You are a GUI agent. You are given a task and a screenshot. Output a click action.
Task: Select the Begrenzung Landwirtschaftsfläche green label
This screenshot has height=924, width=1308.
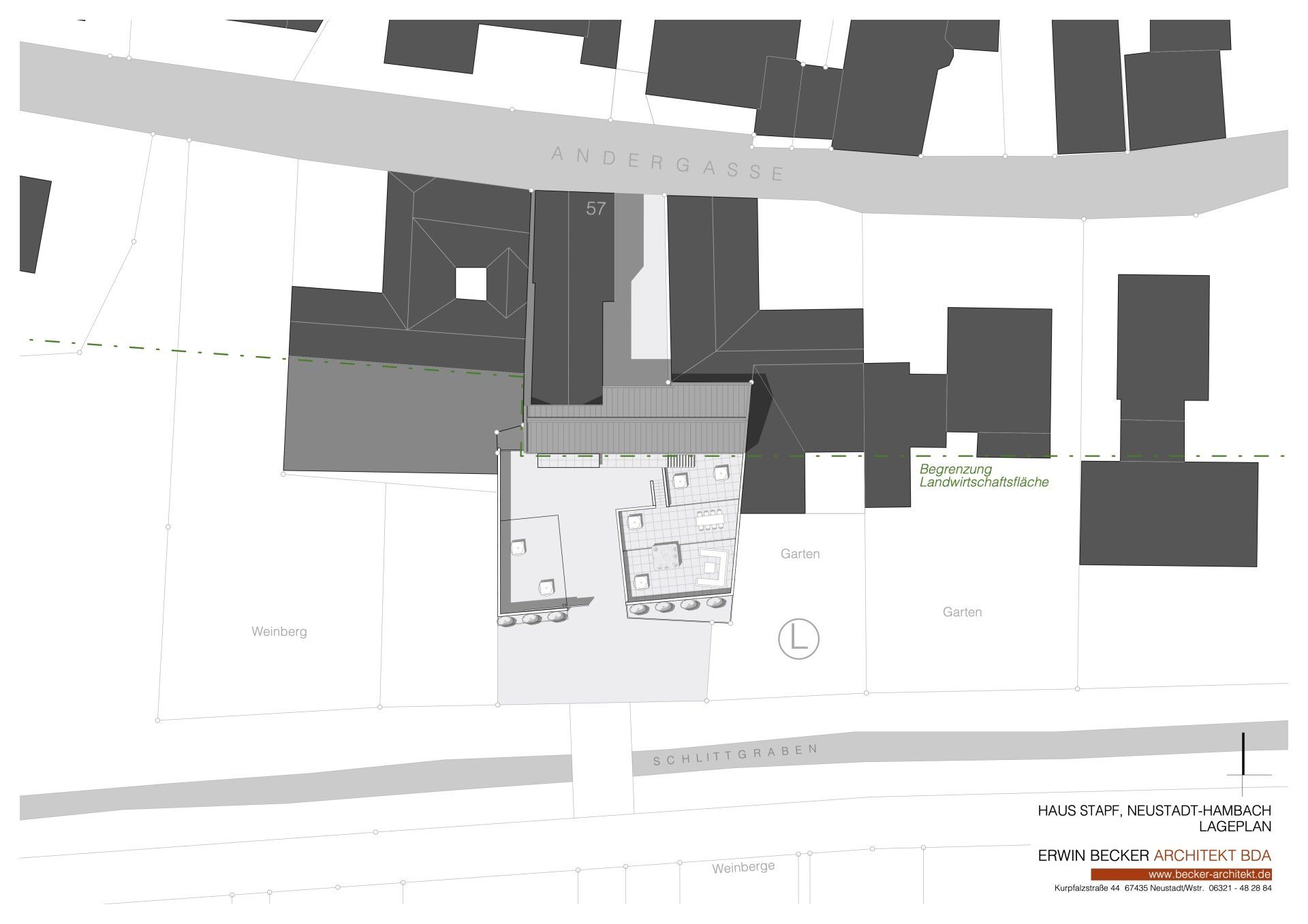click(x=983, y=476)
